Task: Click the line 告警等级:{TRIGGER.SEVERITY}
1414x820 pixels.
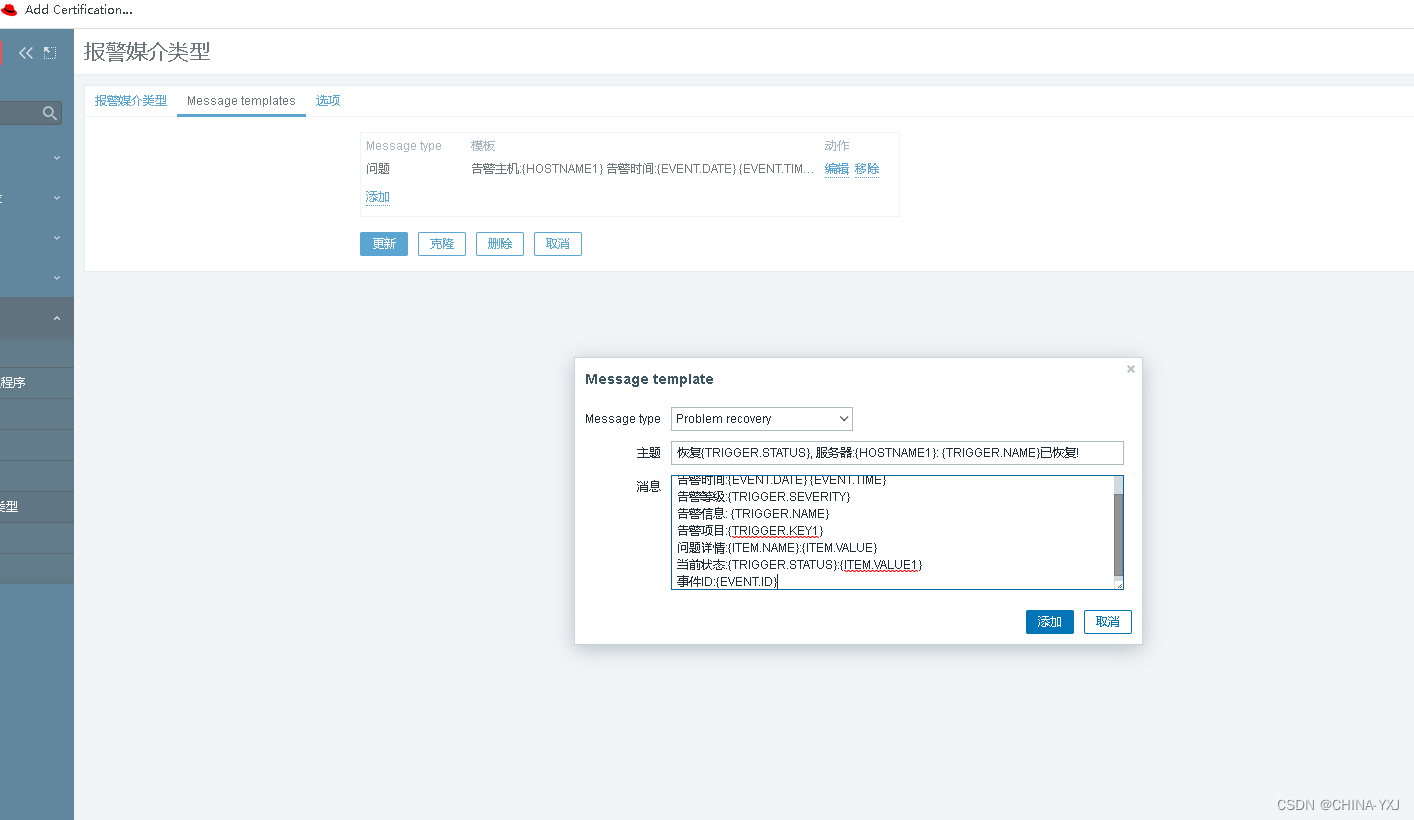Action: [x=764, y=497]
